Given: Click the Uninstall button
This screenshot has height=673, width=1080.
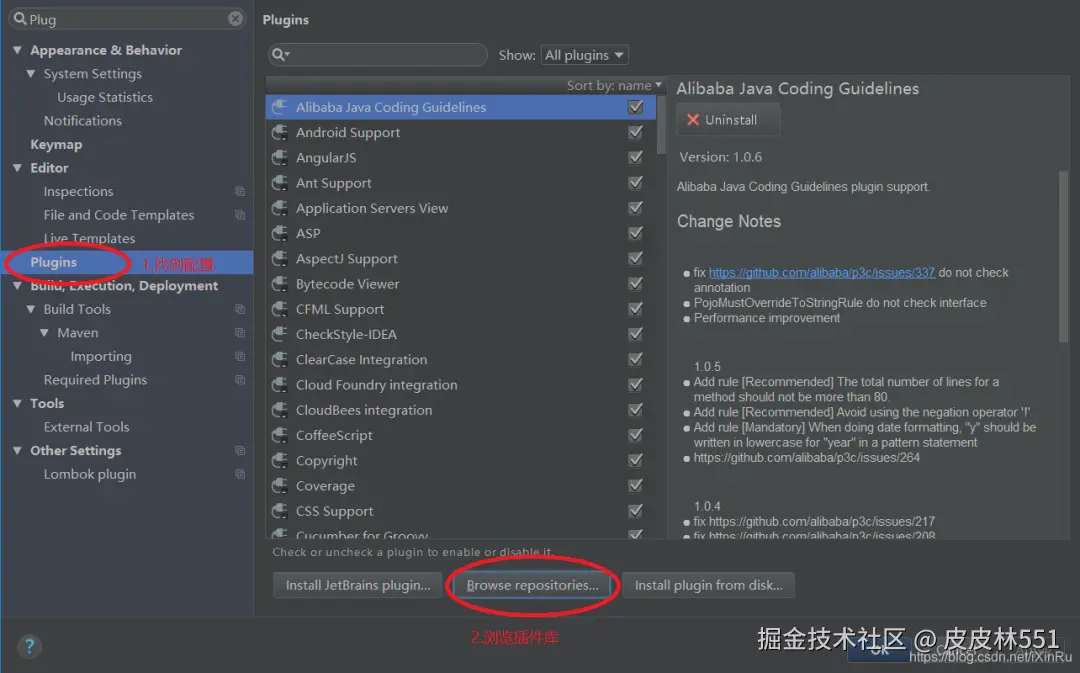Looking at the screenshot, I should [728, 120].
